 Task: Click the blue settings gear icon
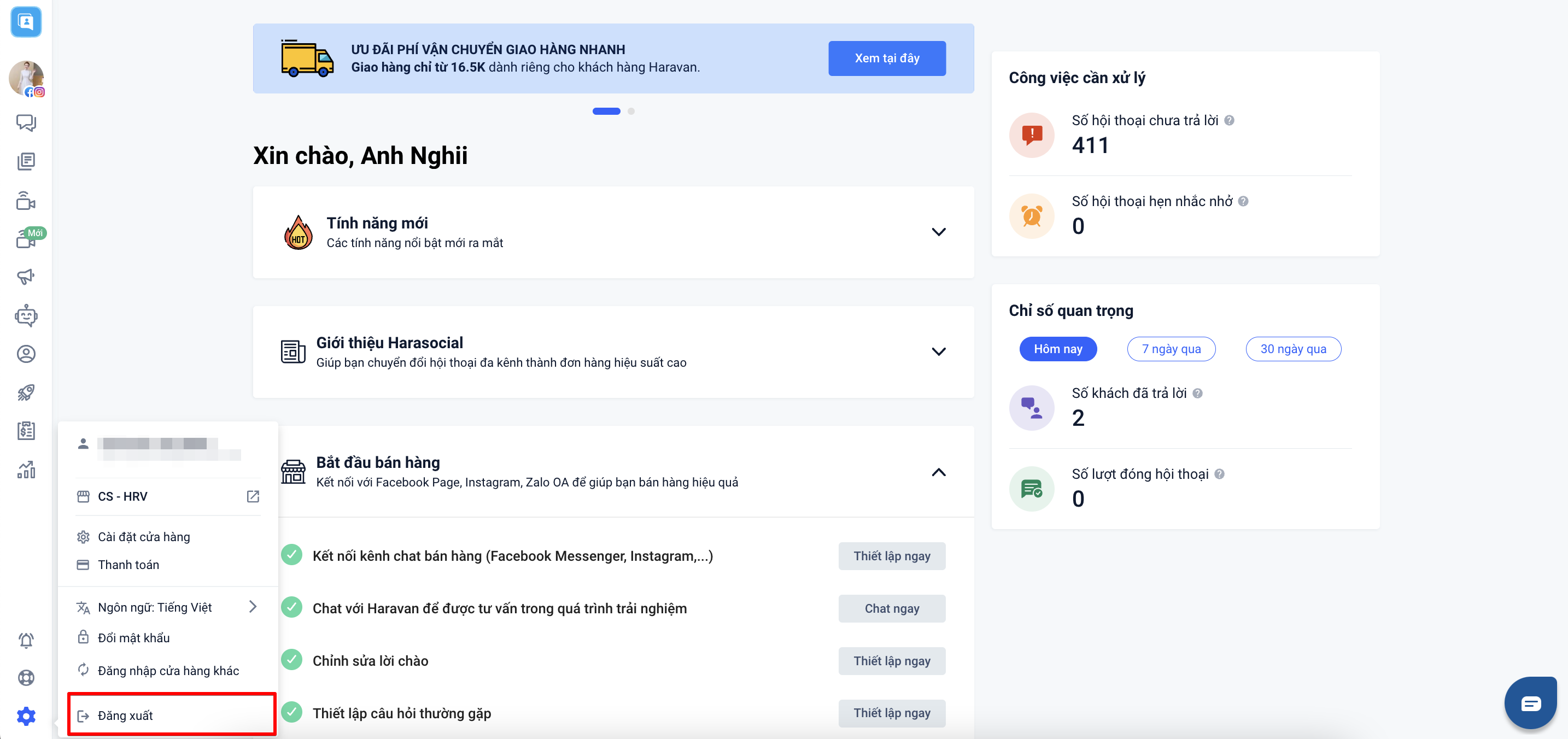(26, 716)
